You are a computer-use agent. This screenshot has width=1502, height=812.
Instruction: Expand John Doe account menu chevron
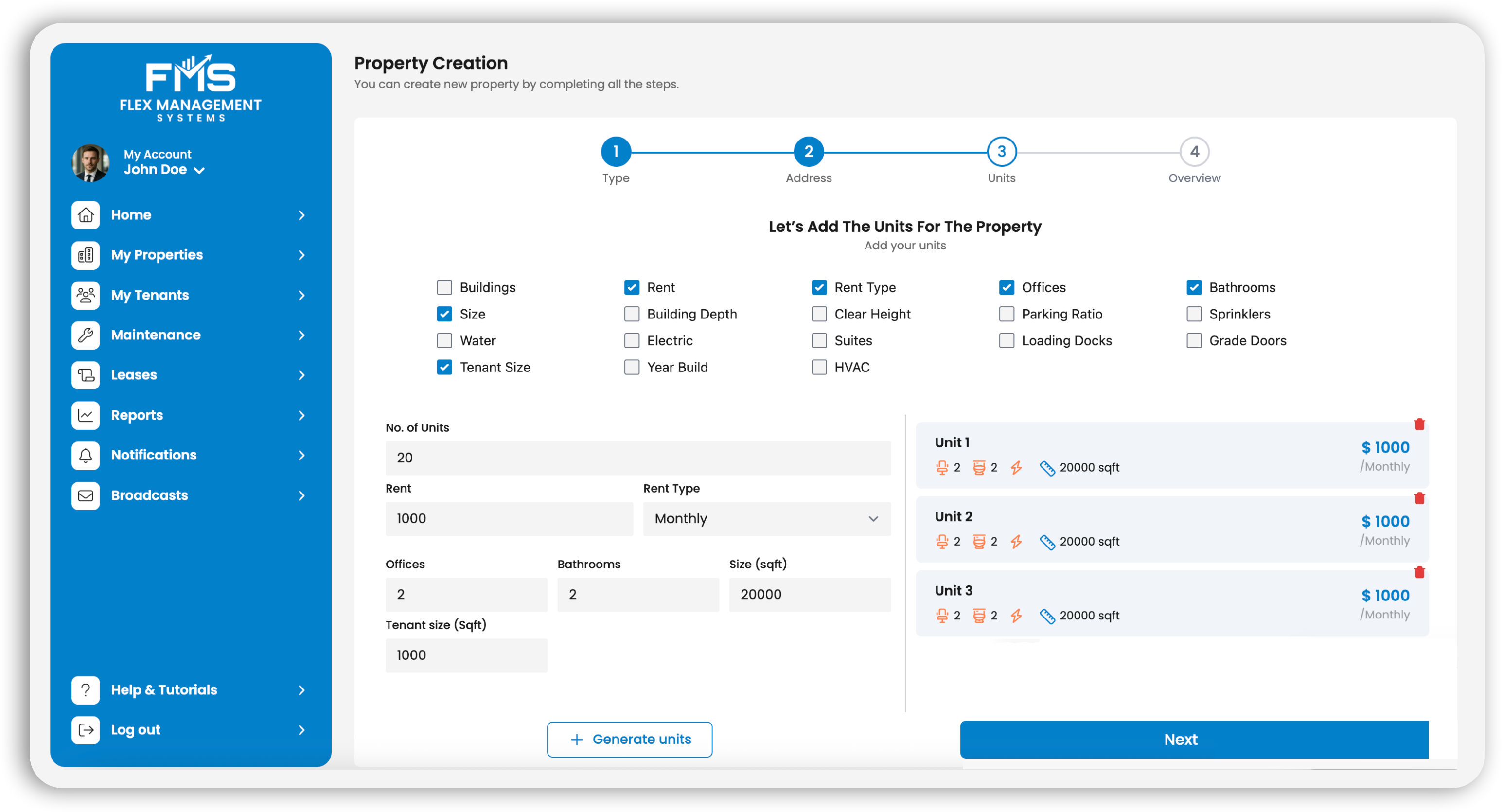(199, 170)
